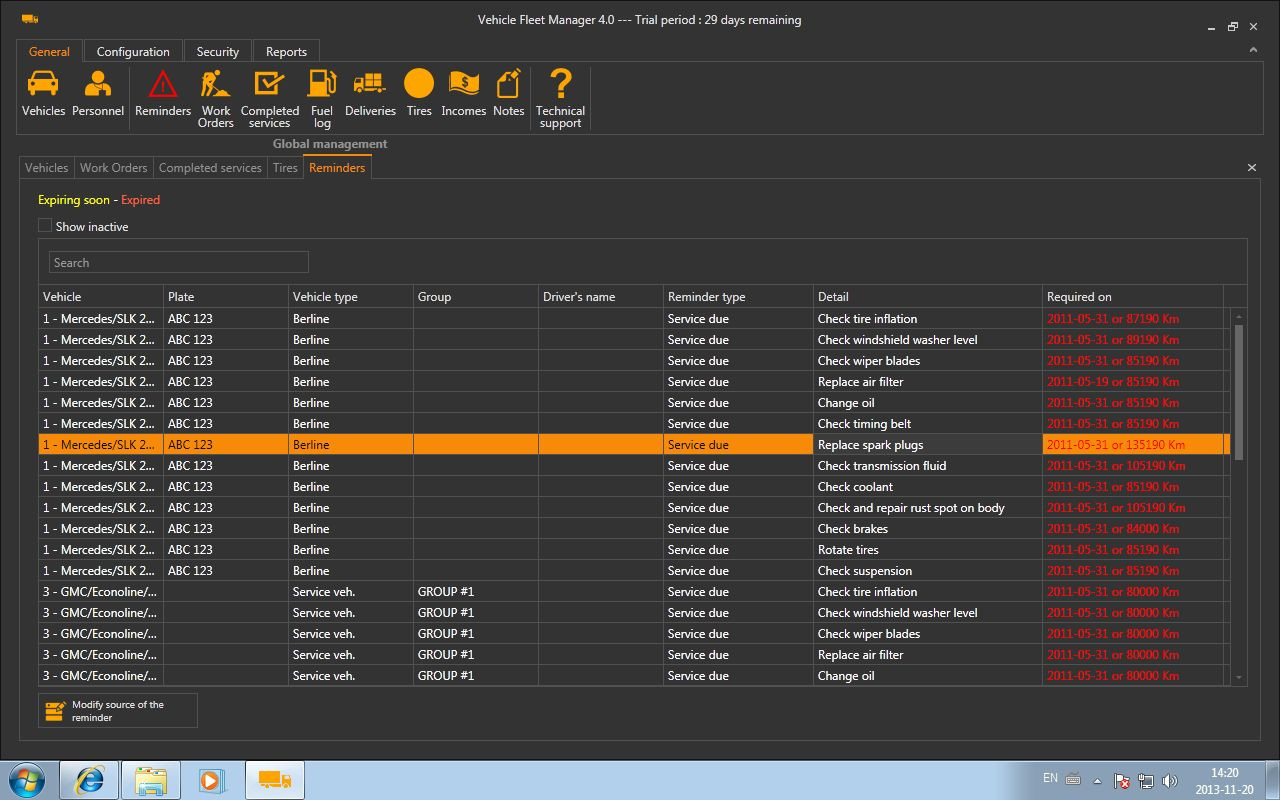The image size is (1280, 800).
Task: Open Completed services ribbon icon
Action: [x=270, y=99]
